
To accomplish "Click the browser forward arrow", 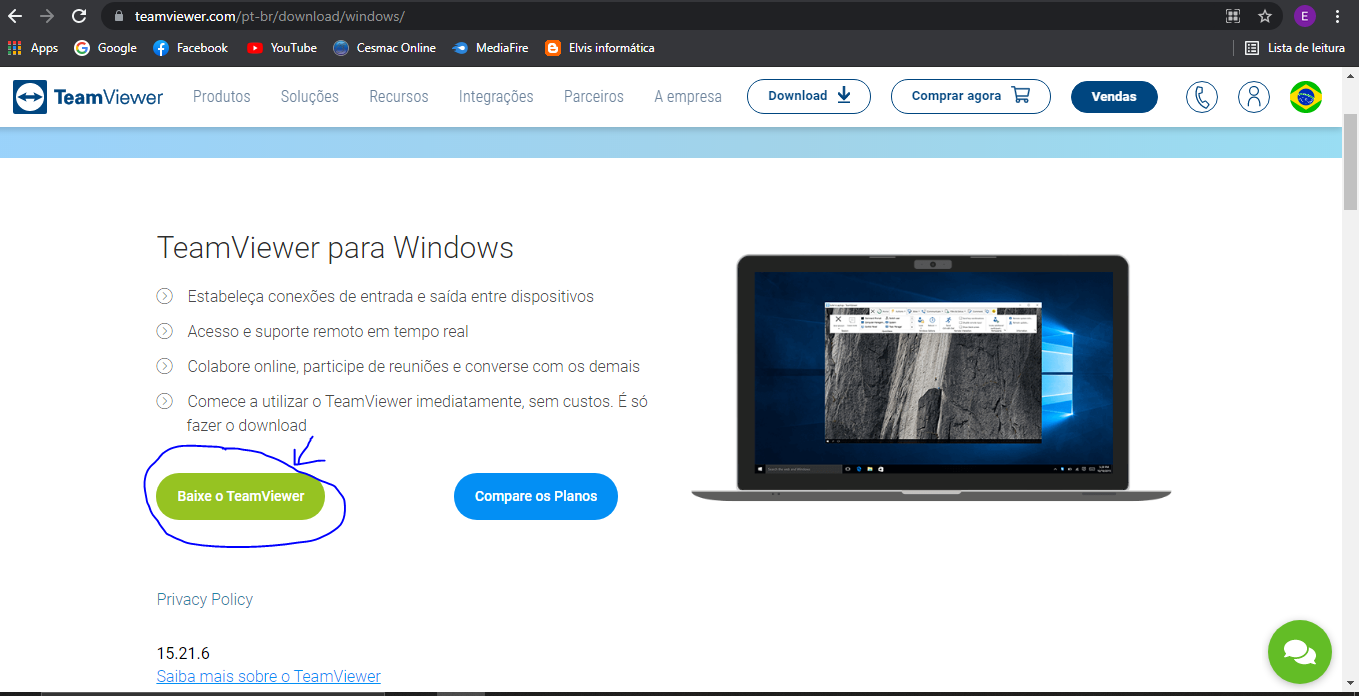I will pos(46,16).
